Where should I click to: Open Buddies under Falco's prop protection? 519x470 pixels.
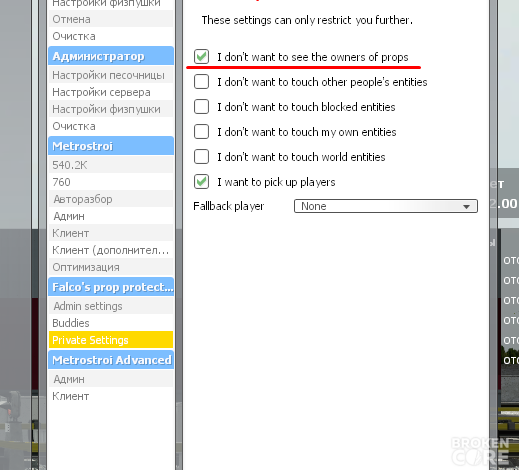click(111, 323)
